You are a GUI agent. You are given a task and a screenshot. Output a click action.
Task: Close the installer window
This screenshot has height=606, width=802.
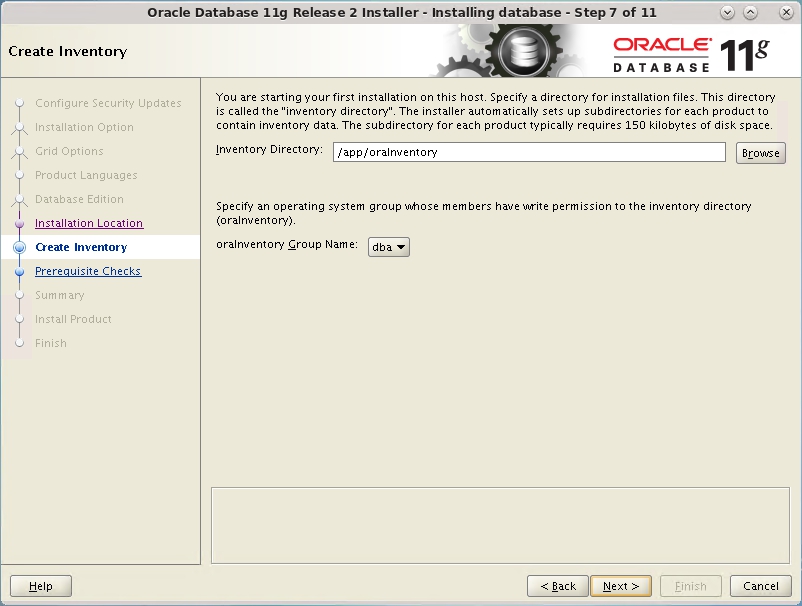pos(786,13)
